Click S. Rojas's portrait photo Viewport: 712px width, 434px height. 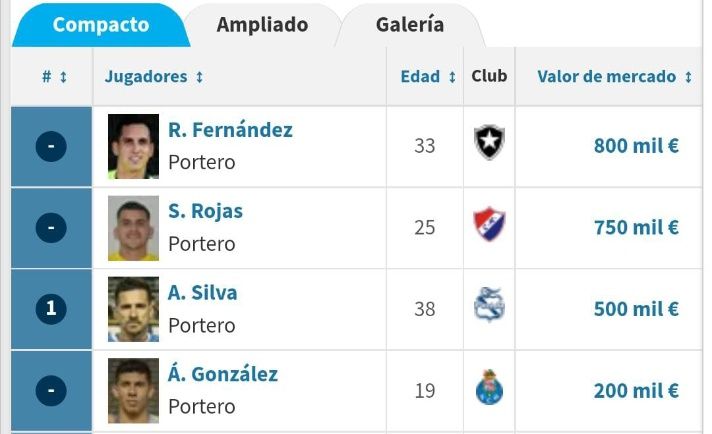(133, 228)
